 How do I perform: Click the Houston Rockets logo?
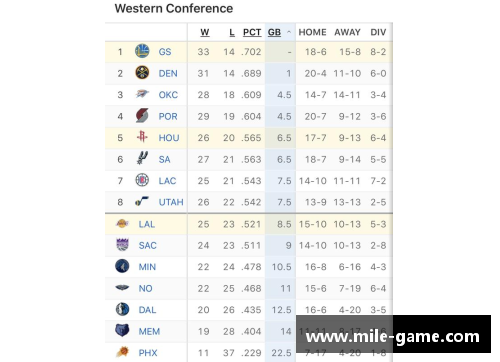coord(142,137)
